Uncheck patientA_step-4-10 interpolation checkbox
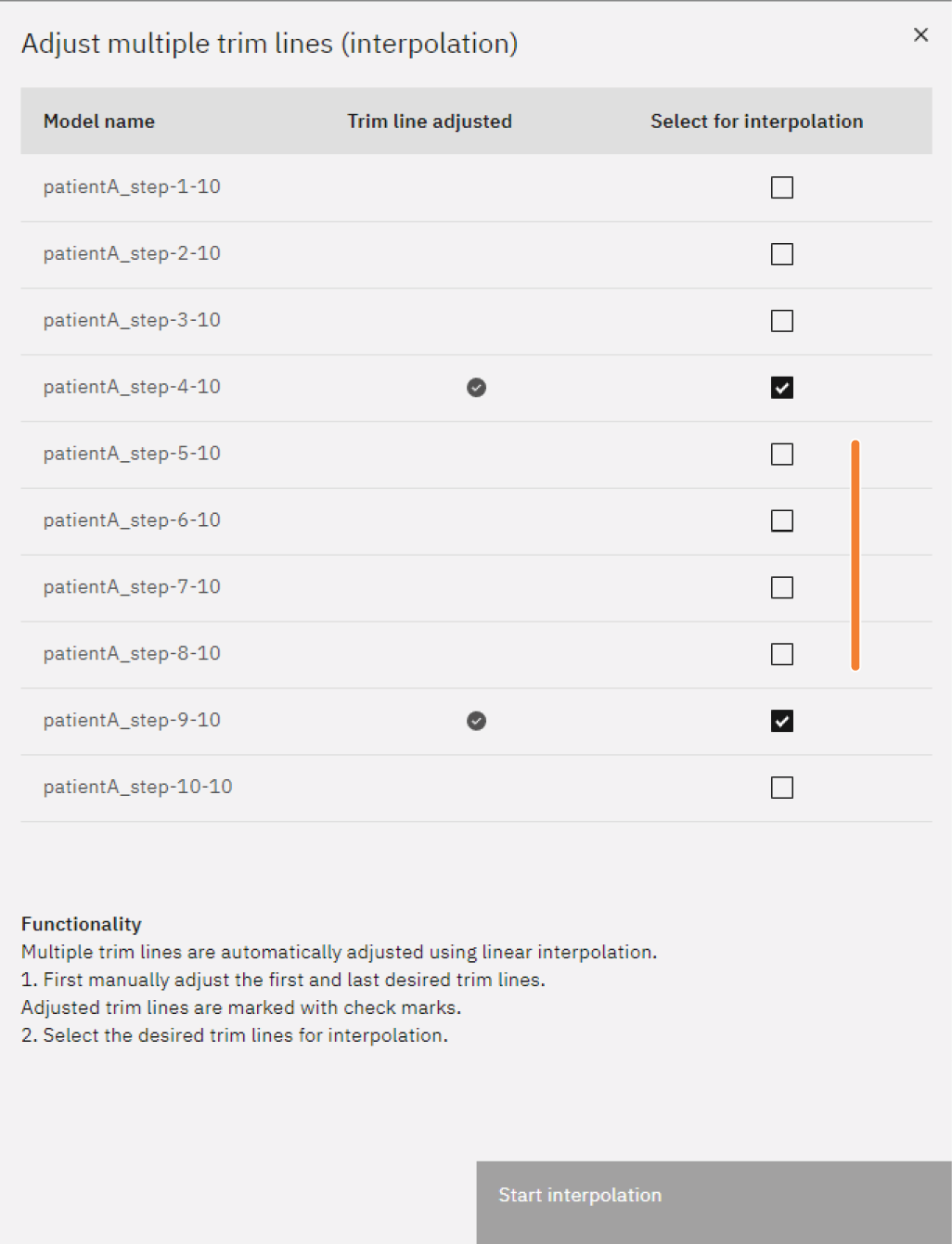952x1244 pixels. point(782,388)
